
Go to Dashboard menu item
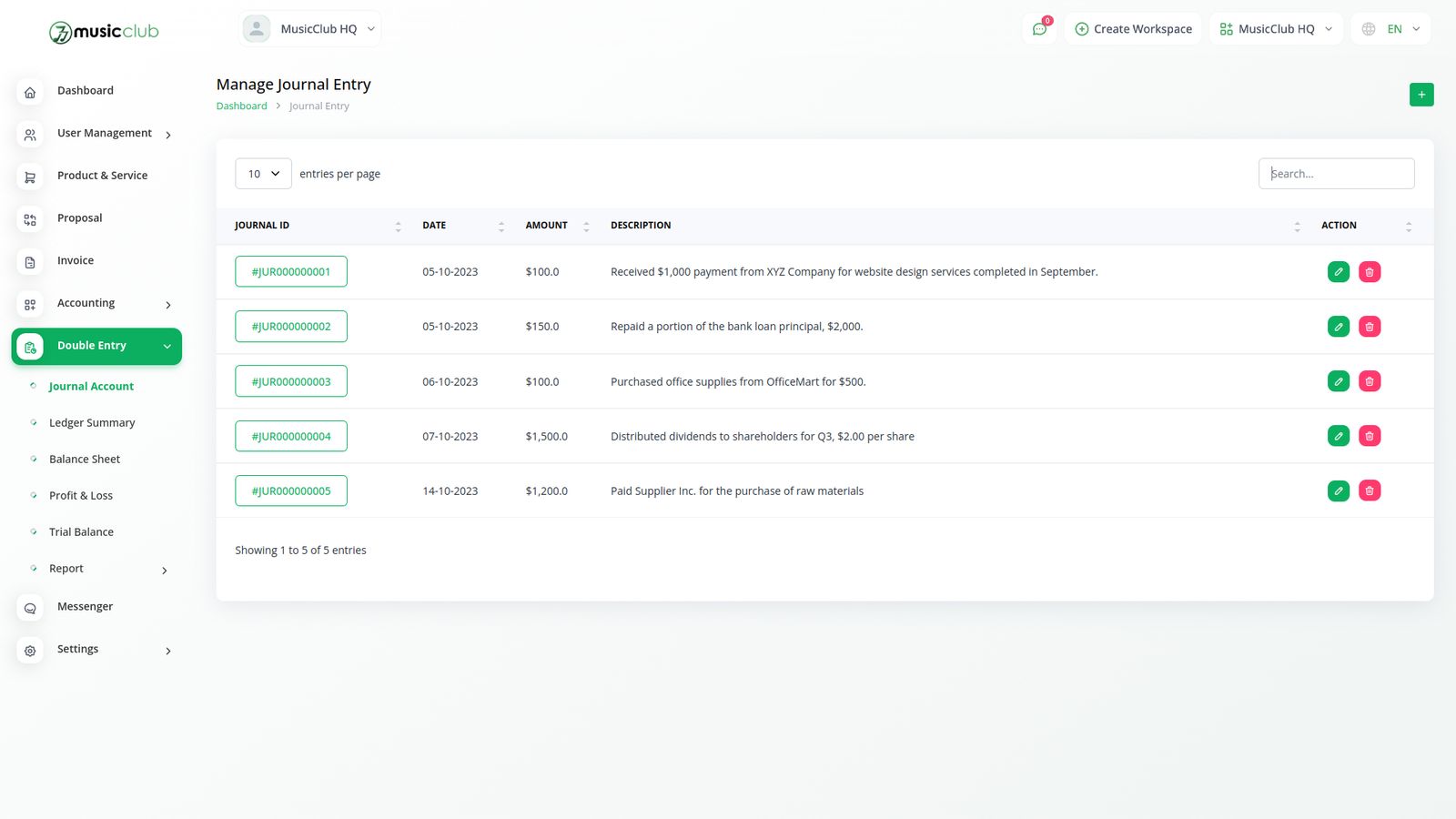click(x=86, y=90)
